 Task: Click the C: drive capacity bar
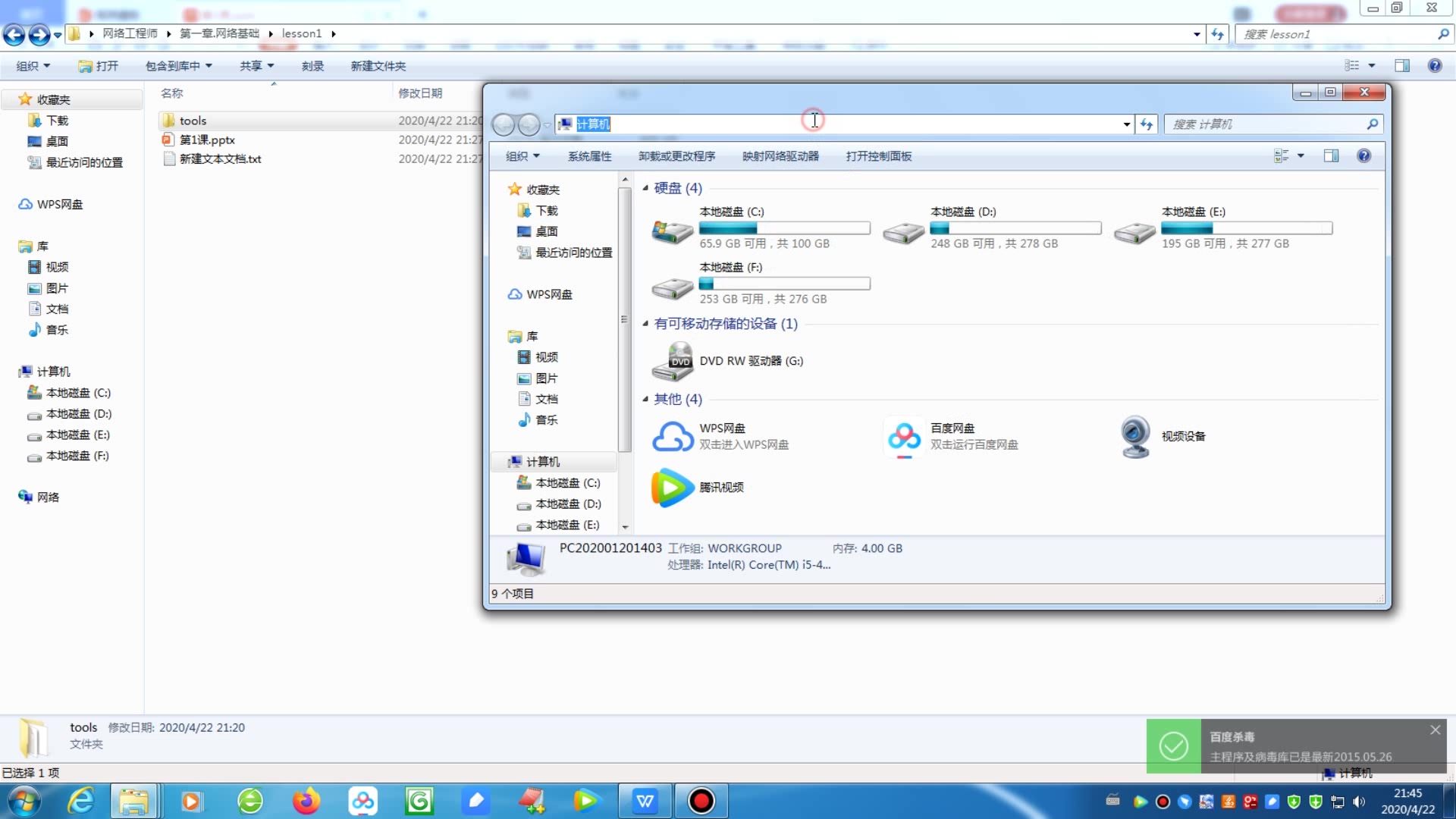click(x=785, y=227)
